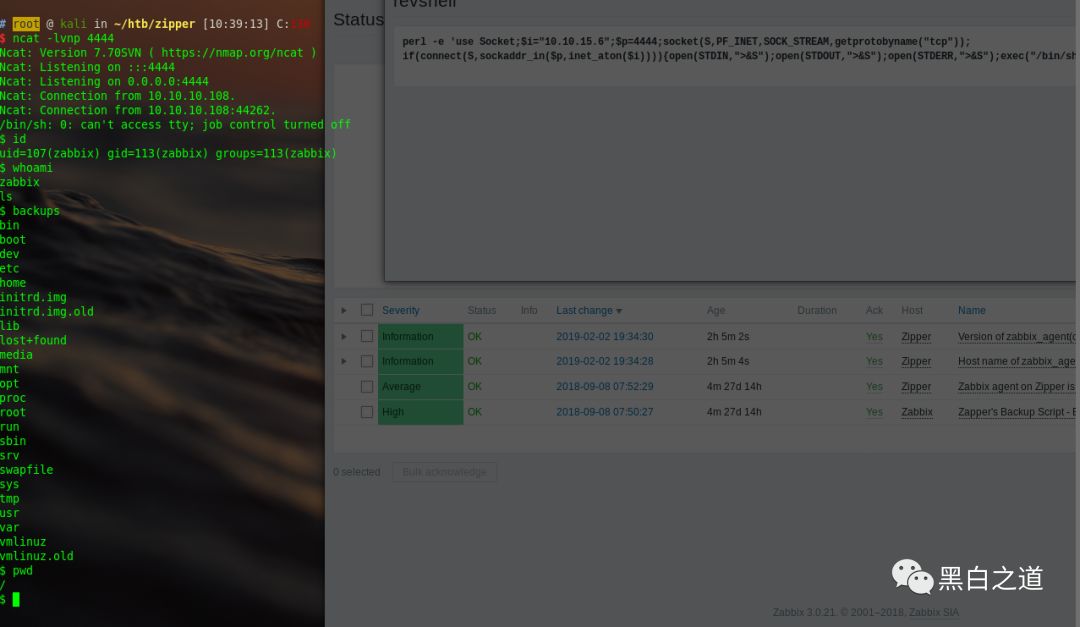Check the box for the 19:34:28 Information row
The width and height of the screenshot is (1080, 627).
point(367,361)
